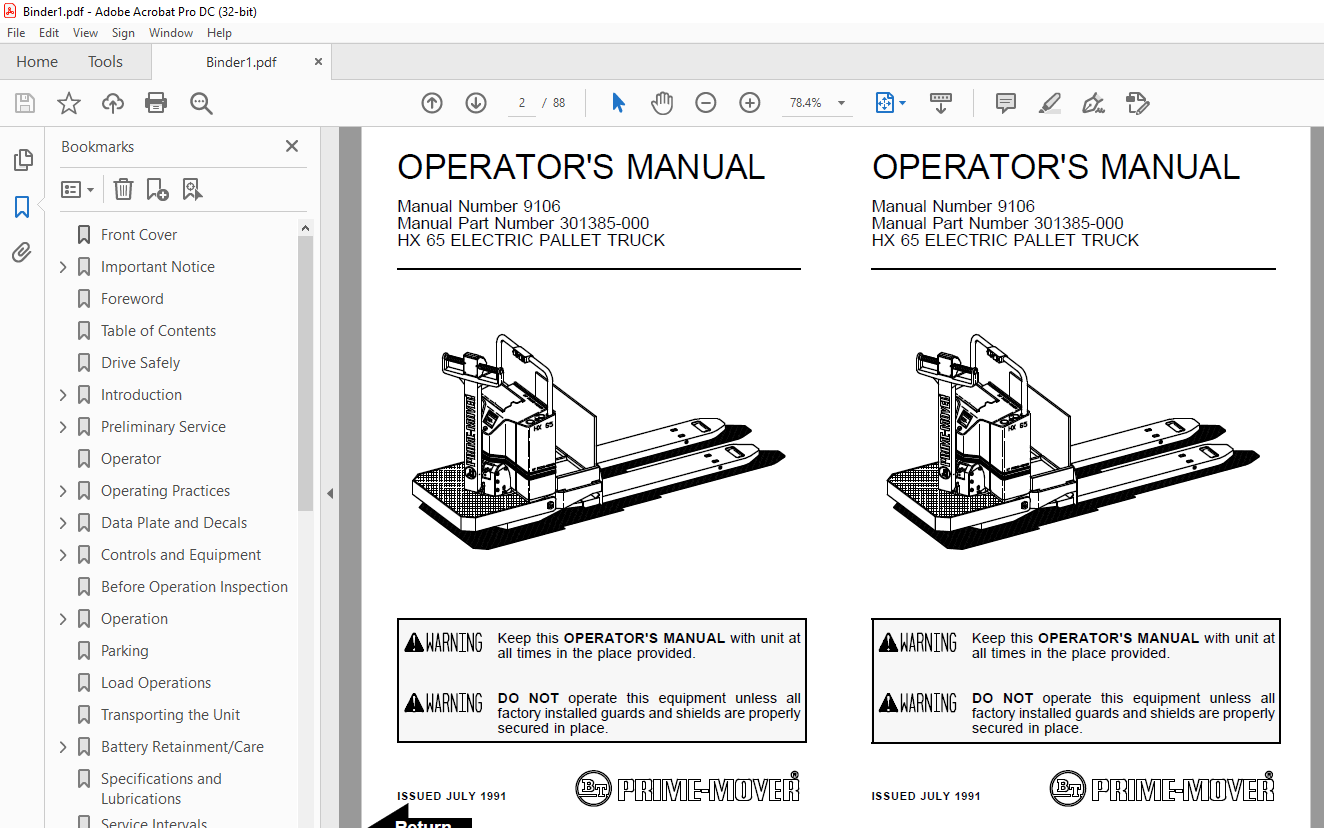Click the scrolling mode keyboard icon
Viewport: 1324px width, 828px height.
tap(940, 103)
